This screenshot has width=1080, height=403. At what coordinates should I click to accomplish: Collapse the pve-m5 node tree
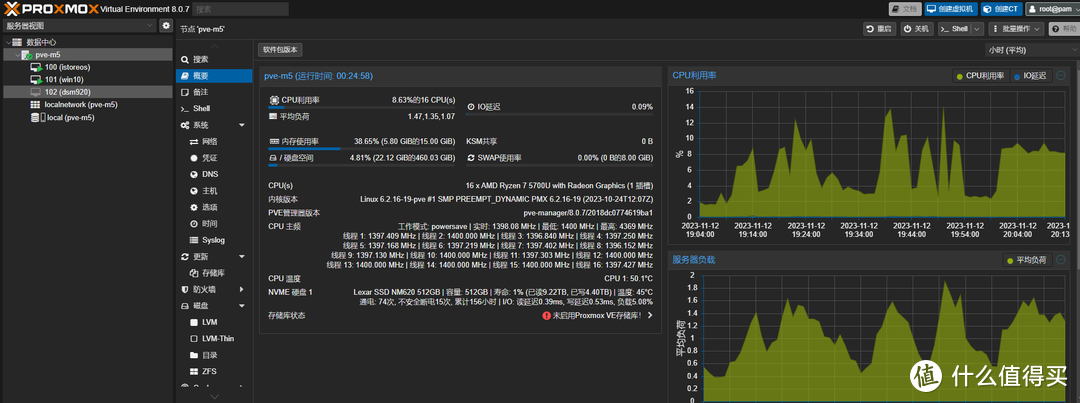(x=18, y=54)
